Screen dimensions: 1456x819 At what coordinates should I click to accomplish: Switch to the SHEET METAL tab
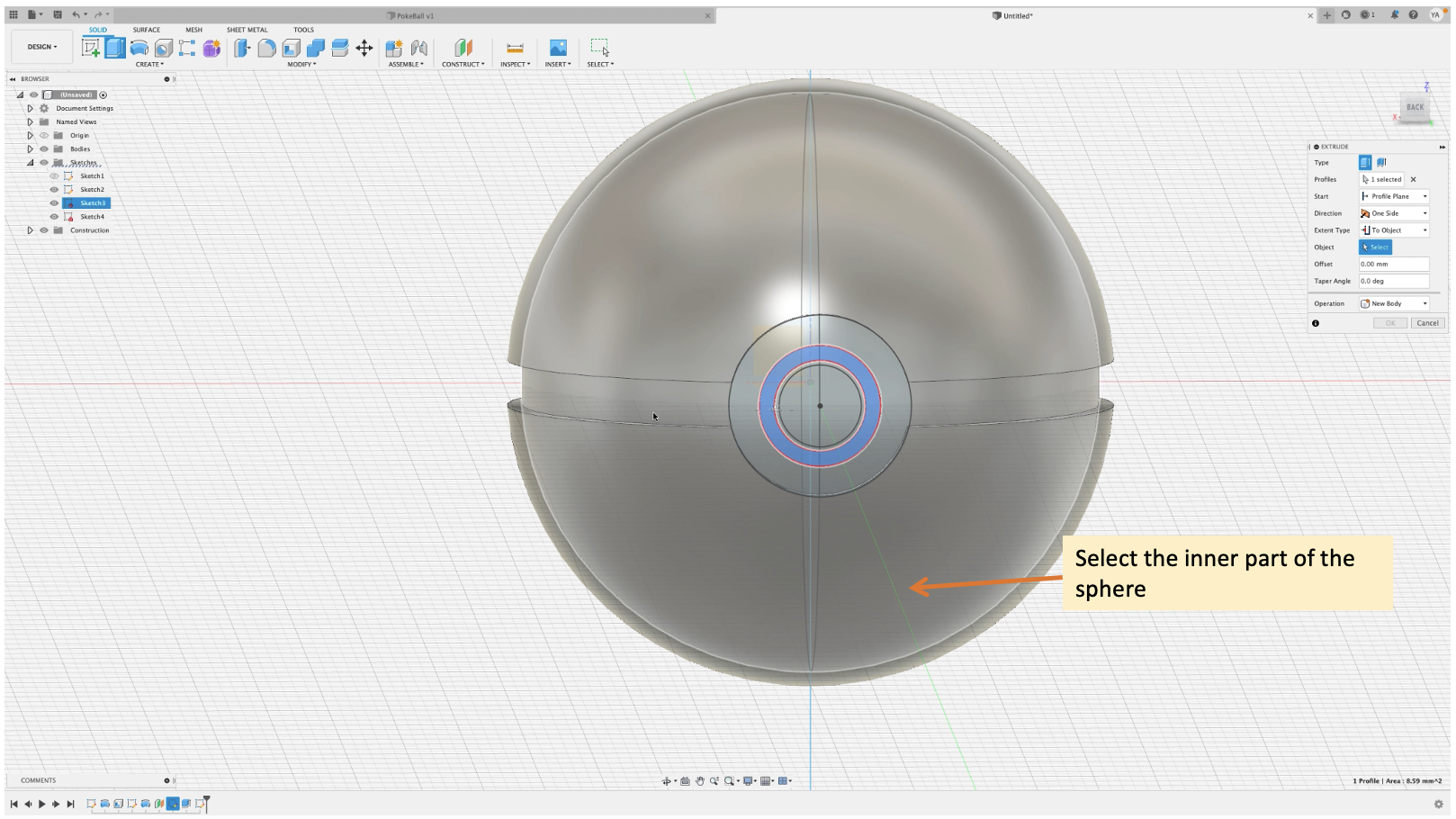click(x=247, y=30)
